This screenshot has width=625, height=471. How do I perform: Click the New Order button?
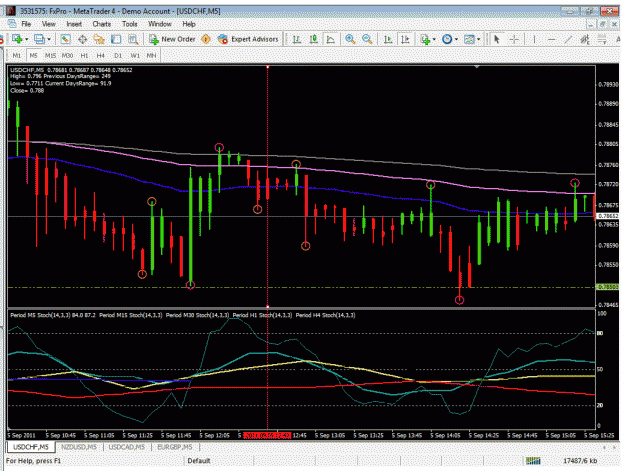click(x=172, y=39)
